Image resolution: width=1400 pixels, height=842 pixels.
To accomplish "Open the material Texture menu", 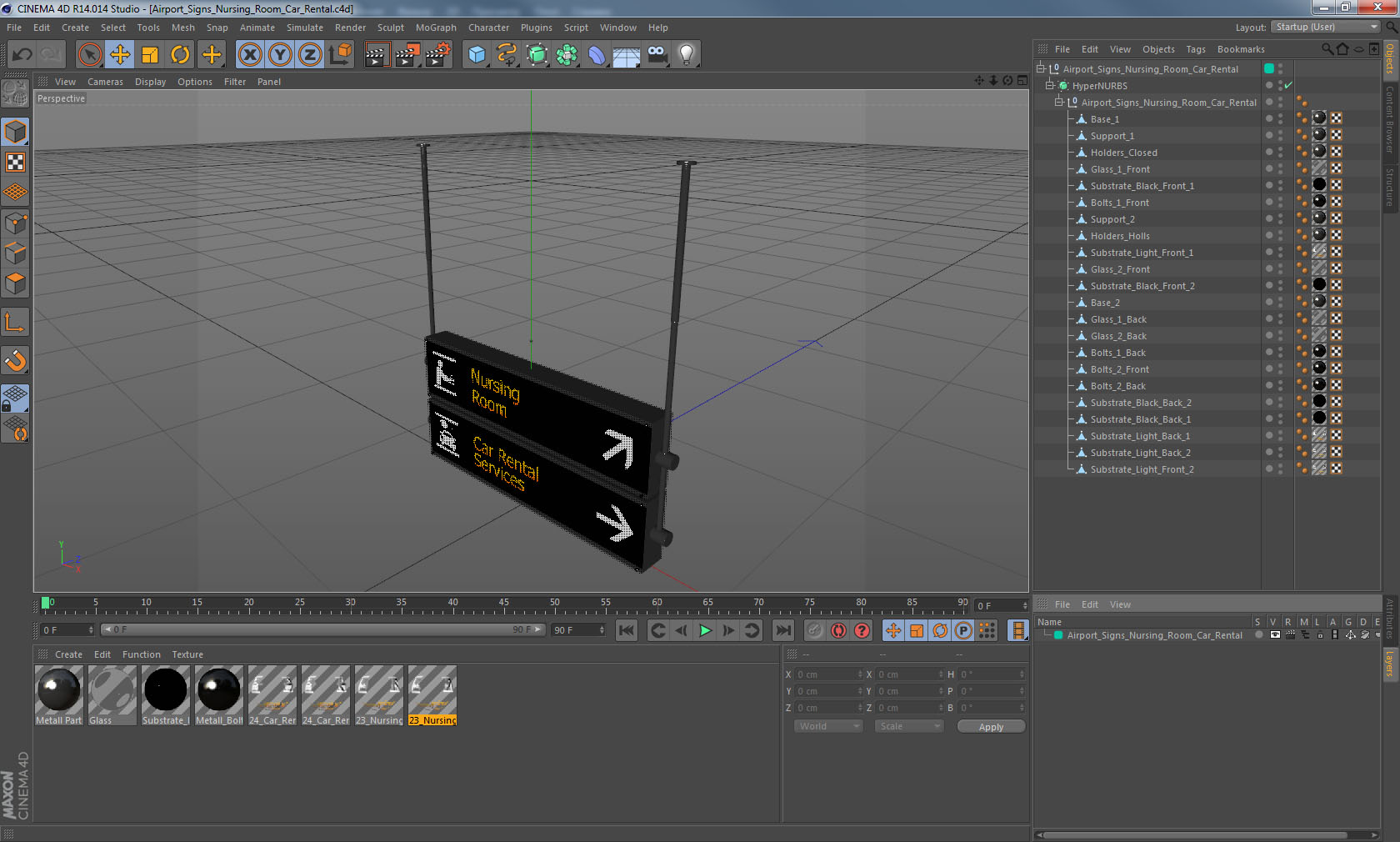I will click(187, 654).
